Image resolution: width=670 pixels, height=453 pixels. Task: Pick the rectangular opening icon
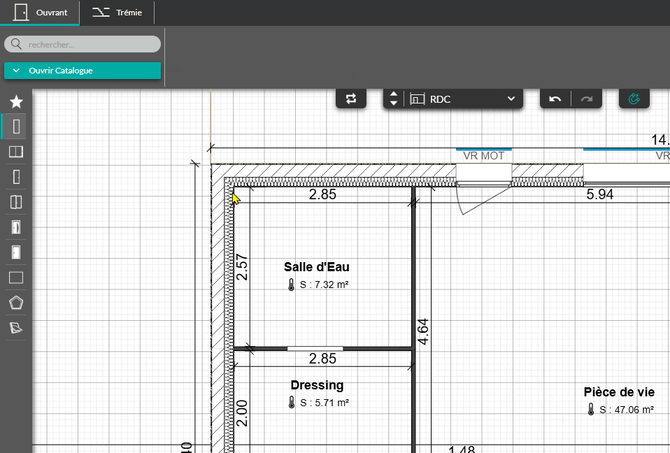click(x=16, y=278)
